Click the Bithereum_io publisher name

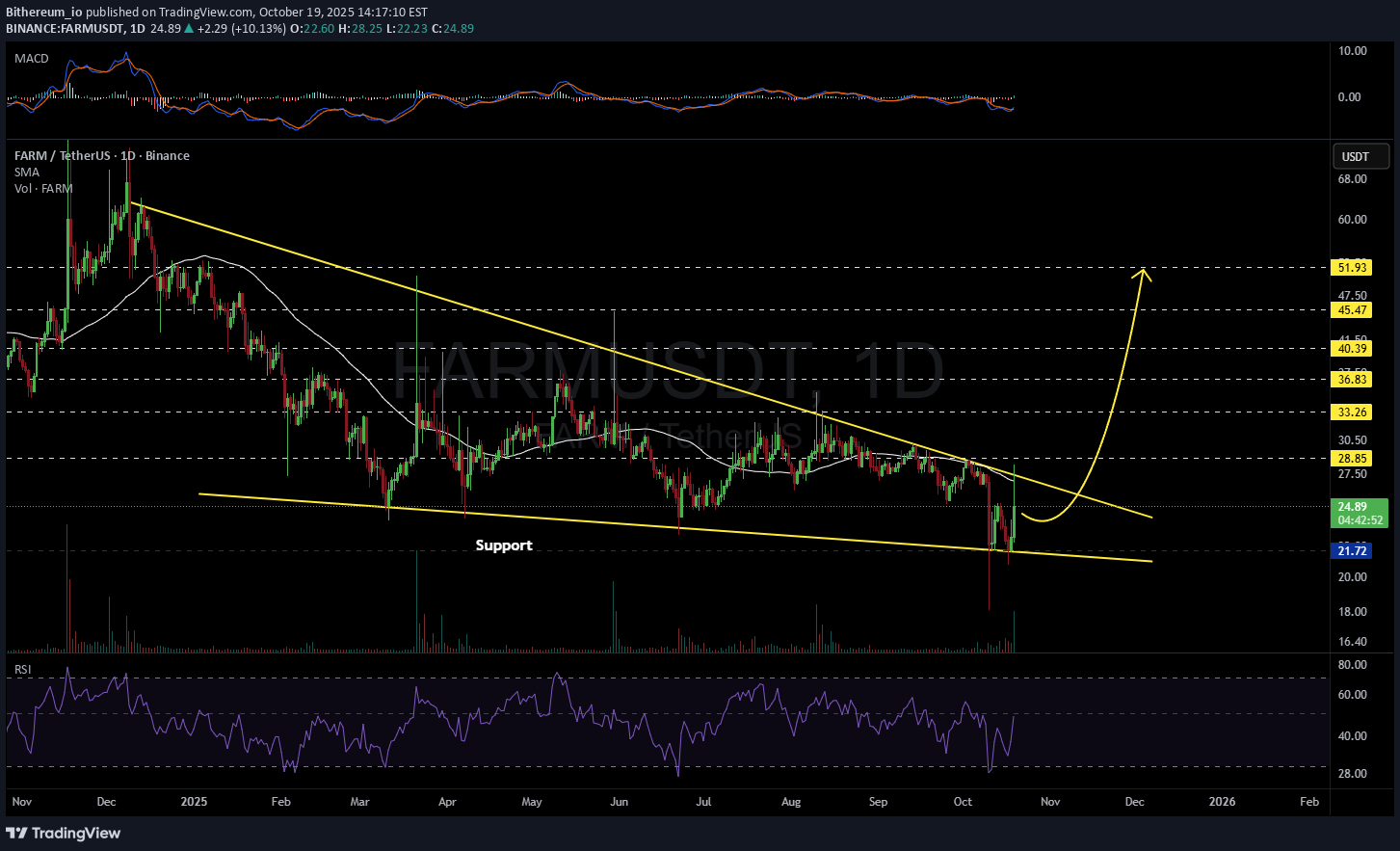(44, 12)
